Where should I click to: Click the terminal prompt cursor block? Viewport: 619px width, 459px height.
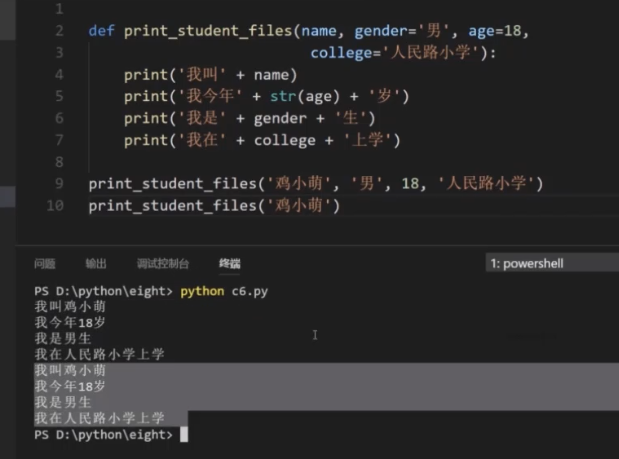[x=184, y=435]
